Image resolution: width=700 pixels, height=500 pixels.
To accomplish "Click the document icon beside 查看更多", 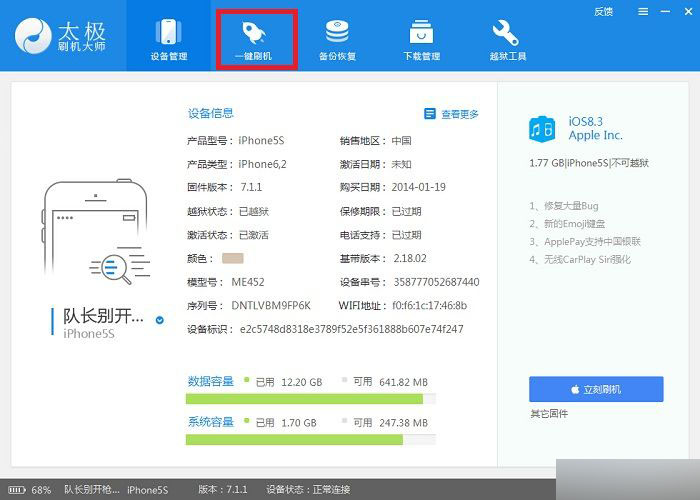I will click(x=429, y=114).
